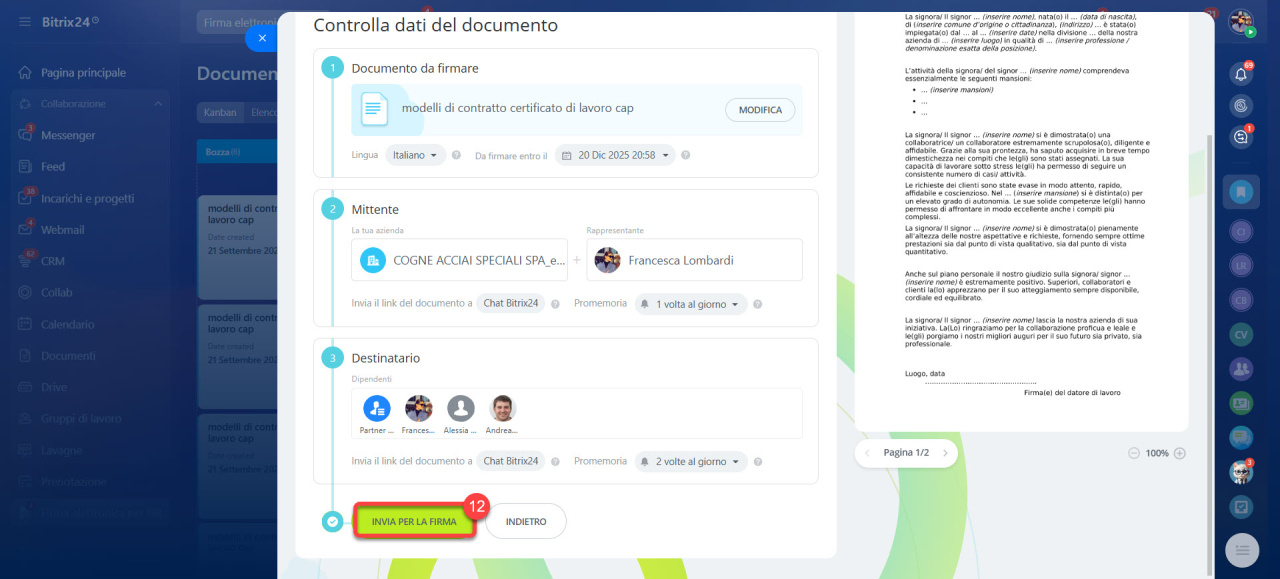Open sender reminder '1 volta al giorno' dropdown

coord(691,304)
